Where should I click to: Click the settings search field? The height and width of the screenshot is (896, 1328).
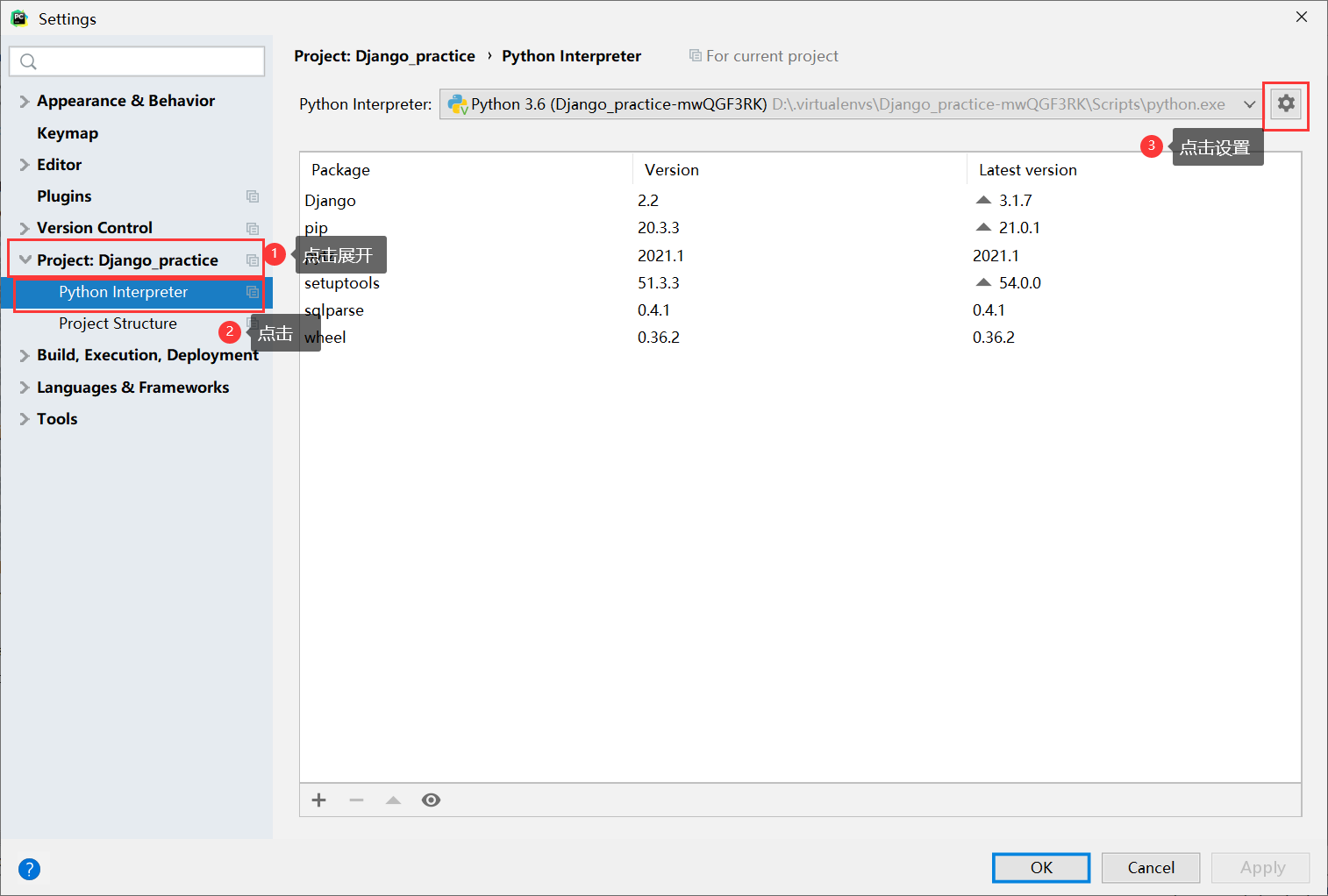click(x=137, y=61)
